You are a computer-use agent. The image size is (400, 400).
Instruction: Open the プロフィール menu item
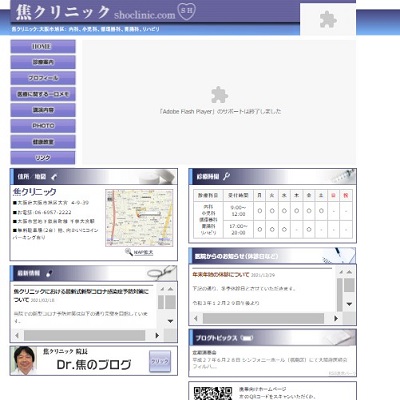click(43, 78)
